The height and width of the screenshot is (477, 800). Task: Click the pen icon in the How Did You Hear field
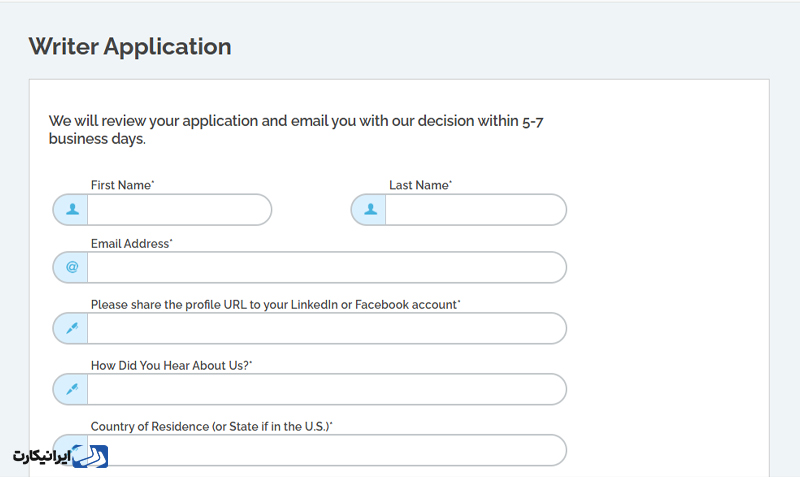[x=72, y=389]
